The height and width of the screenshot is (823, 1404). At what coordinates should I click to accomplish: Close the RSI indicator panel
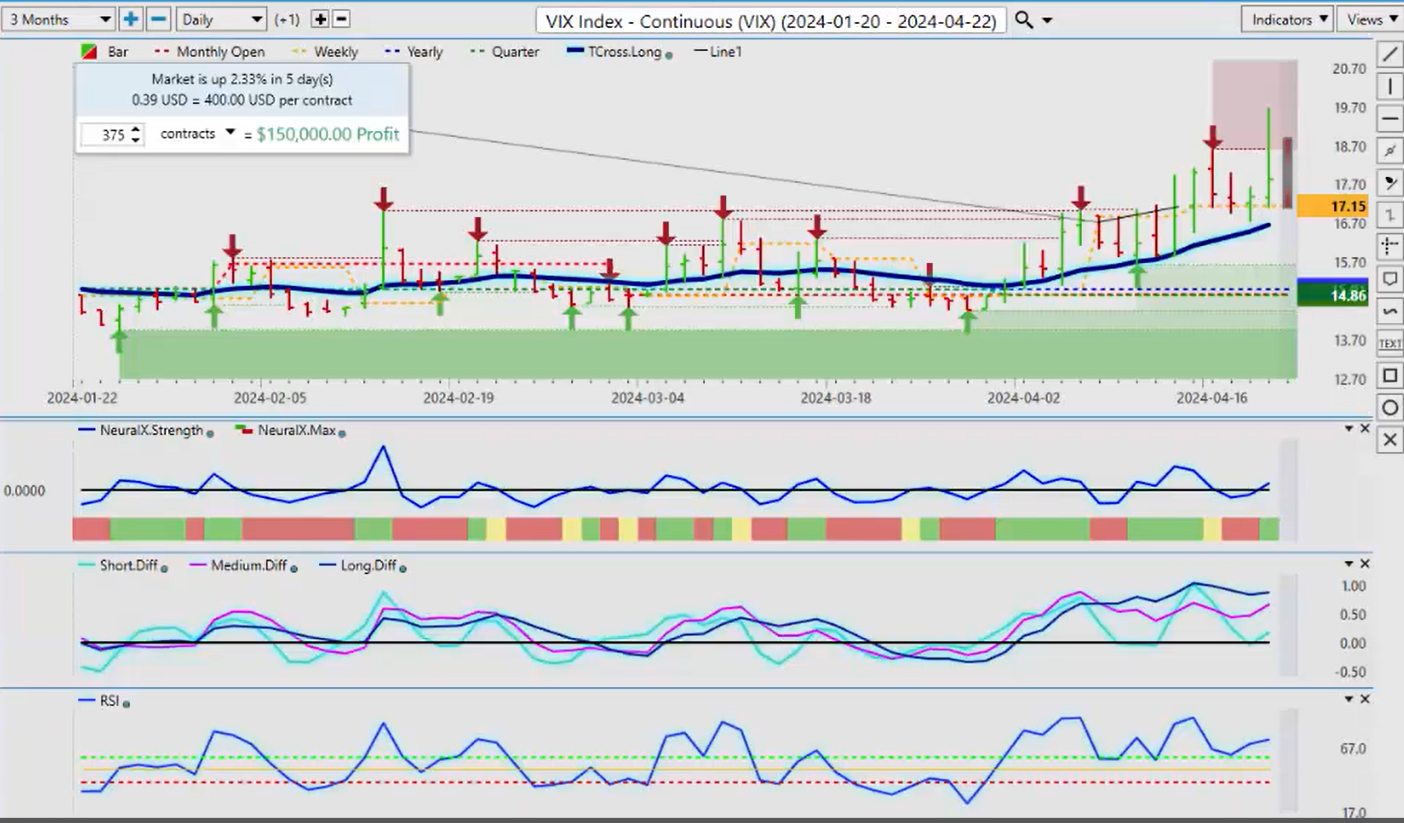tap(1365, 699)
